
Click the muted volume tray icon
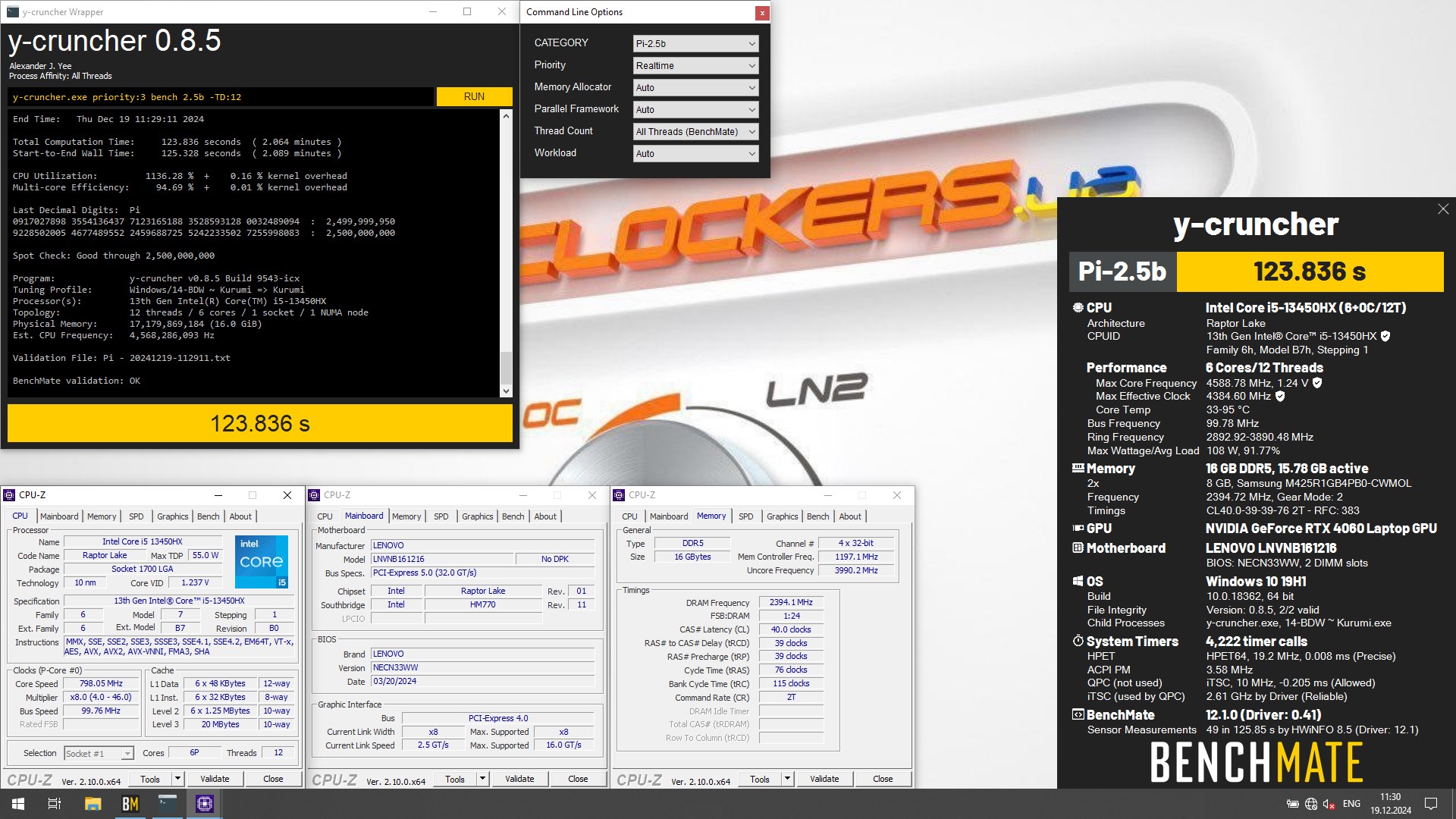pyautogui.click(x=1329, y=804)
